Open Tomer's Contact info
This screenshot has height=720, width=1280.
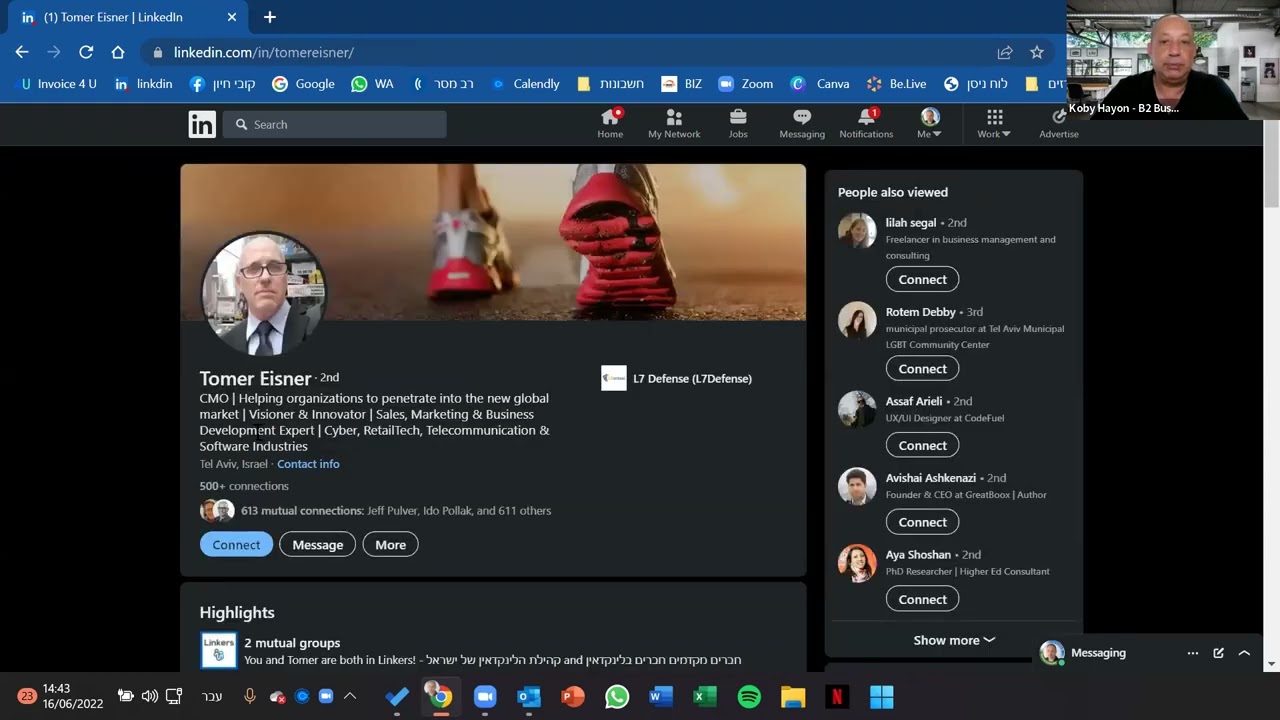[x=308, y=464]
